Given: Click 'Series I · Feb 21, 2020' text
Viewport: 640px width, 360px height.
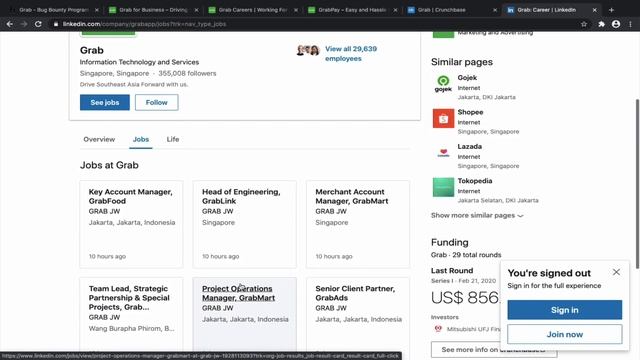Looking at the screenshot, I should pos(463,281).
